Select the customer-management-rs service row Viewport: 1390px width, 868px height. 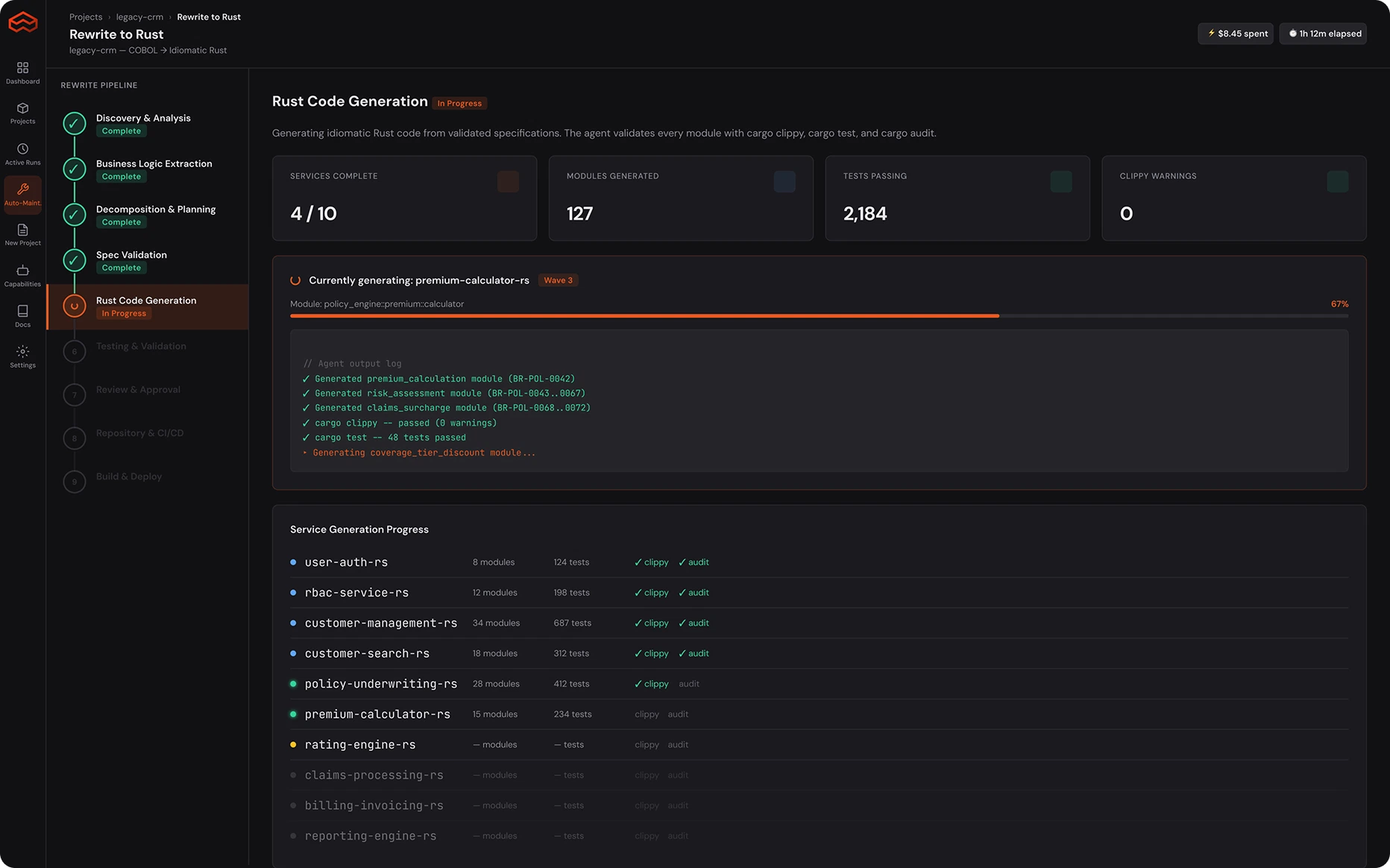coord(819,623)
